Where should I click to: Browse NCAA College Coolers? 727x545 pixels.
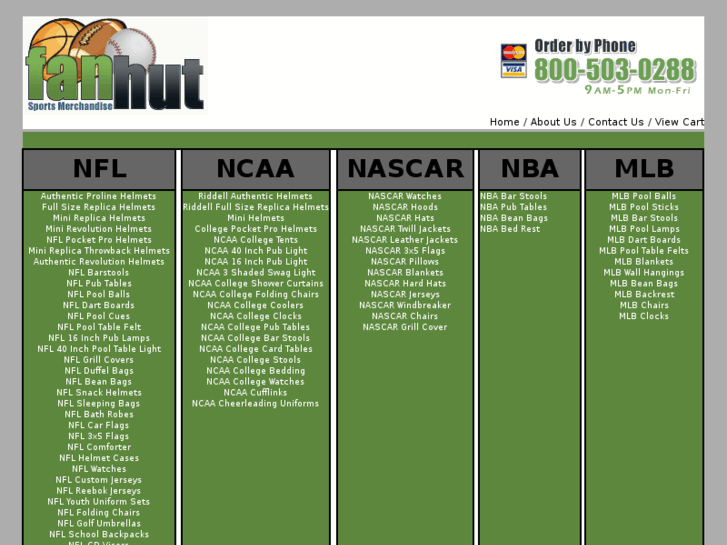pos(255,305)
